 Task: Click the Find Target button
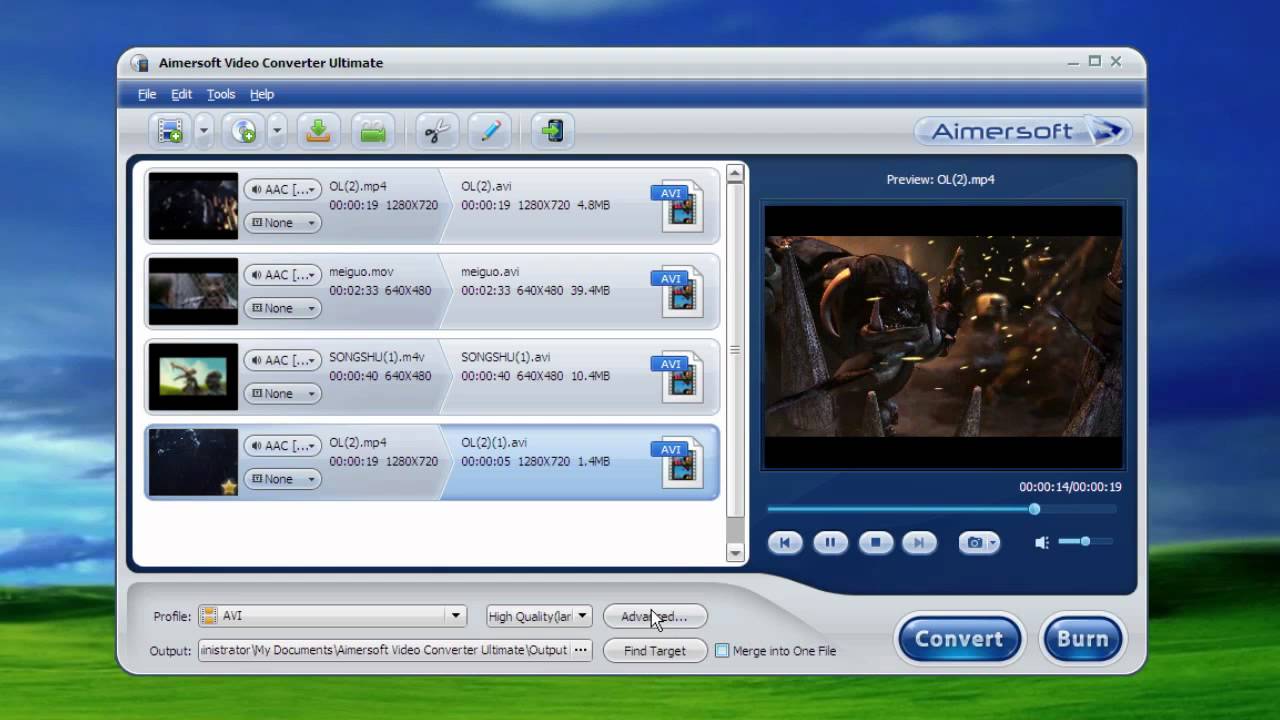tap(655, 651)
